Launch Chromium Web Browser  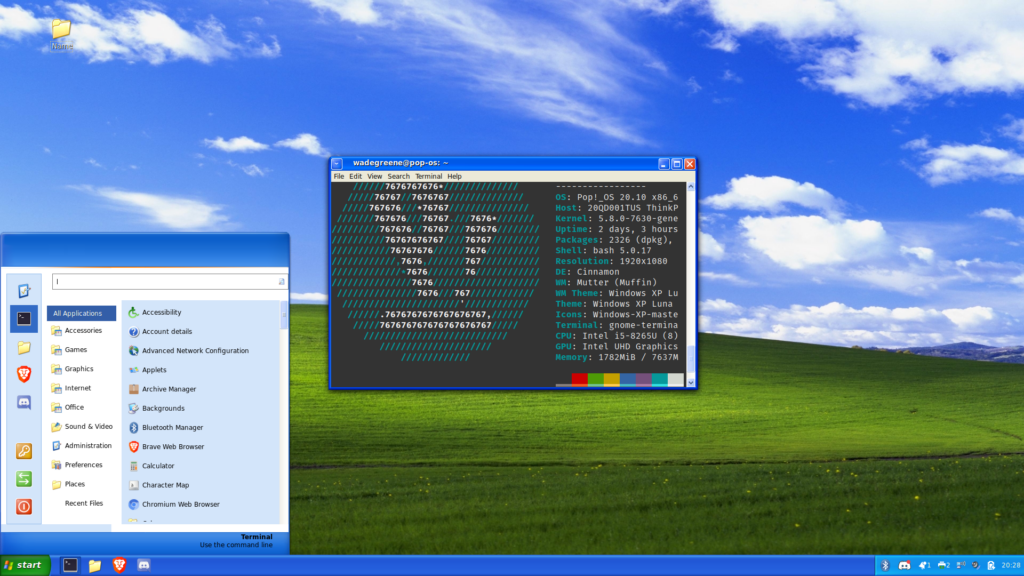[x=202, y=504]
